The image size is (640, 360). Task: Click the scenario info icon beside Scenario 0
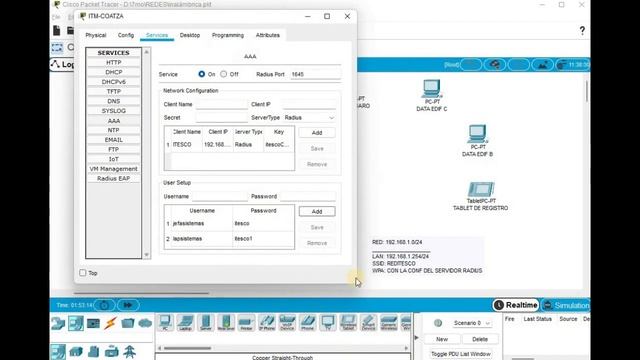tap(438, 323)
